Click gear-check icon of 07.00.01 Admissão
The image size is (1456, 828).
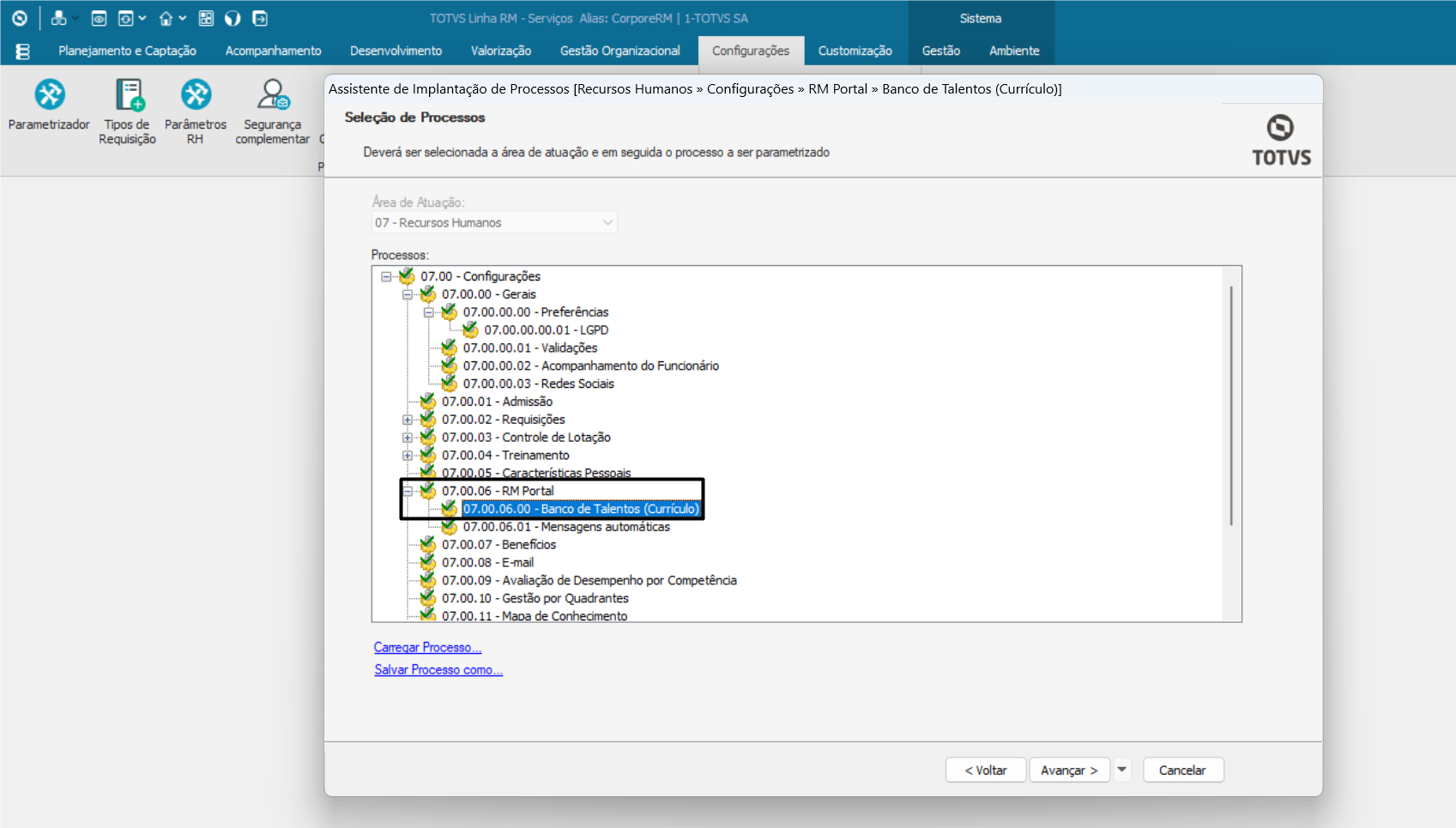(x=428, y=401)
